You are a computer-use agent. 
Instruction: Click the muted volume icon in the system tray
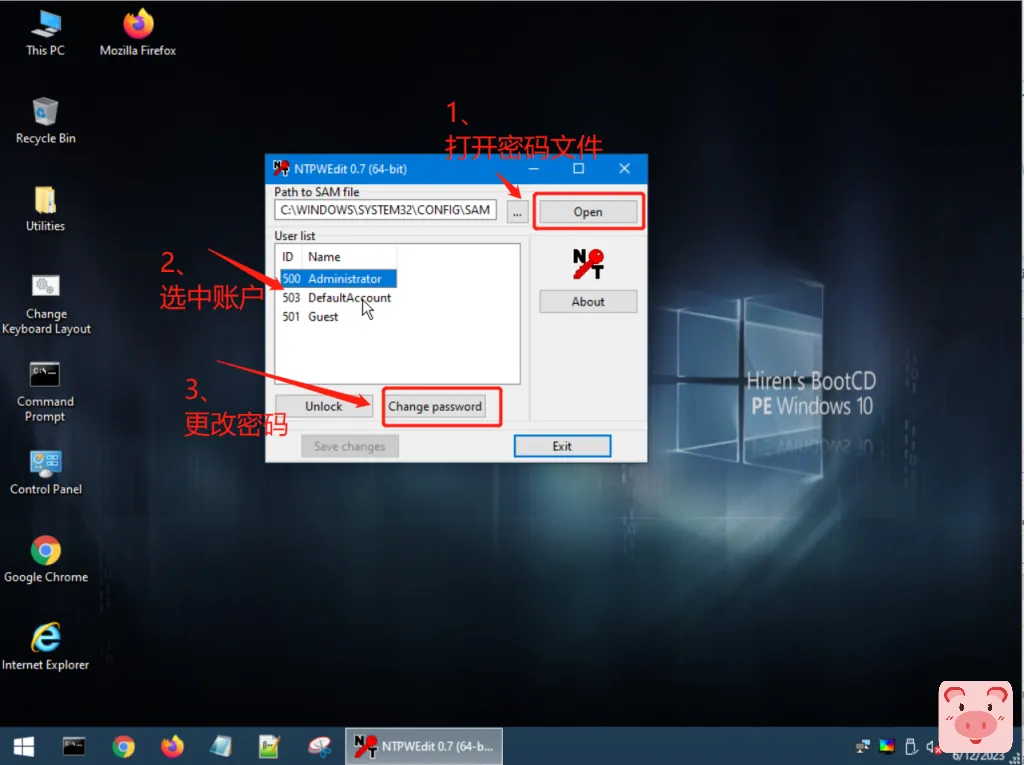[933, 746]
